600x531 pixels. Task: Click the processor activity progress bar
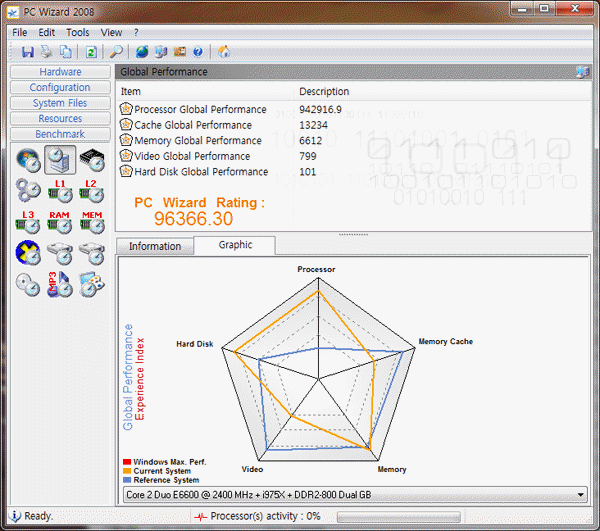[x=399, y=517]
